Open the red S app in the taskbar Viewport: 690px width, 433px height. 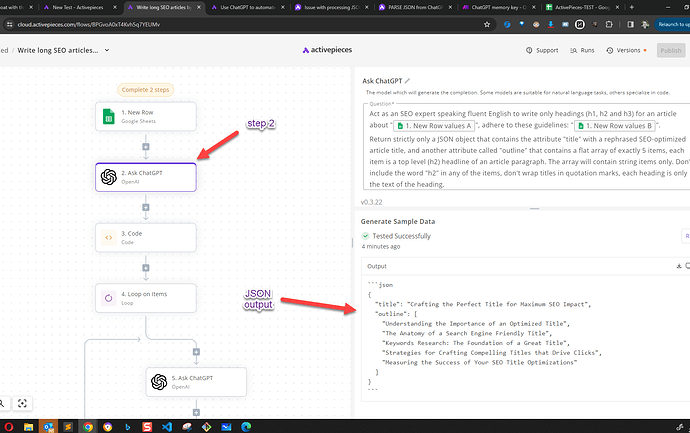pos(147,426)
